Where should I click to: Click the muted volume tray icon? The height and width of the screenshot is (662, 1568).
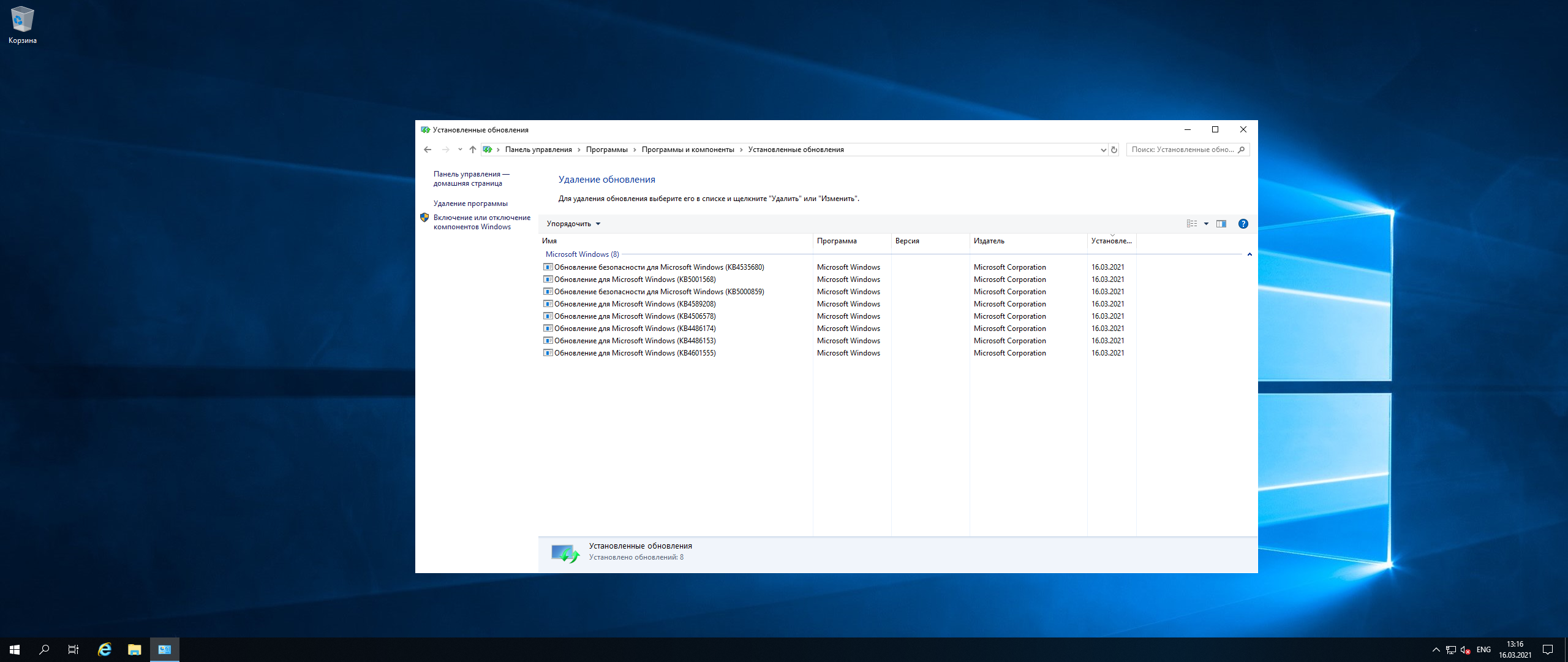tap(1466, 650)
